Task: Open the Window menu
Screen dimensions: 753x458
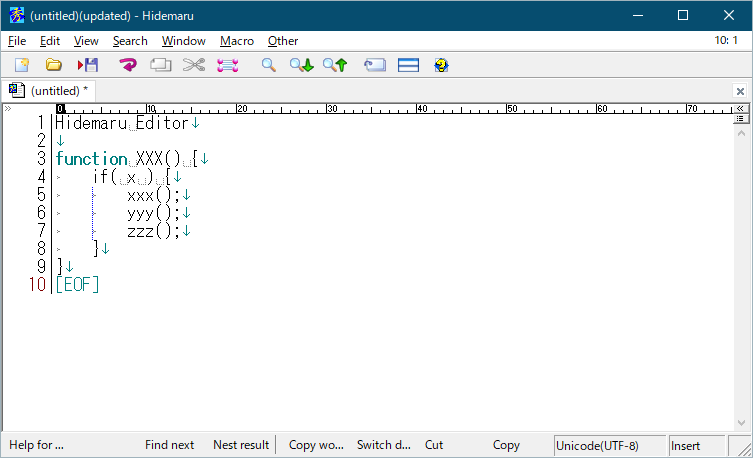Action: (x=183, y=41)
